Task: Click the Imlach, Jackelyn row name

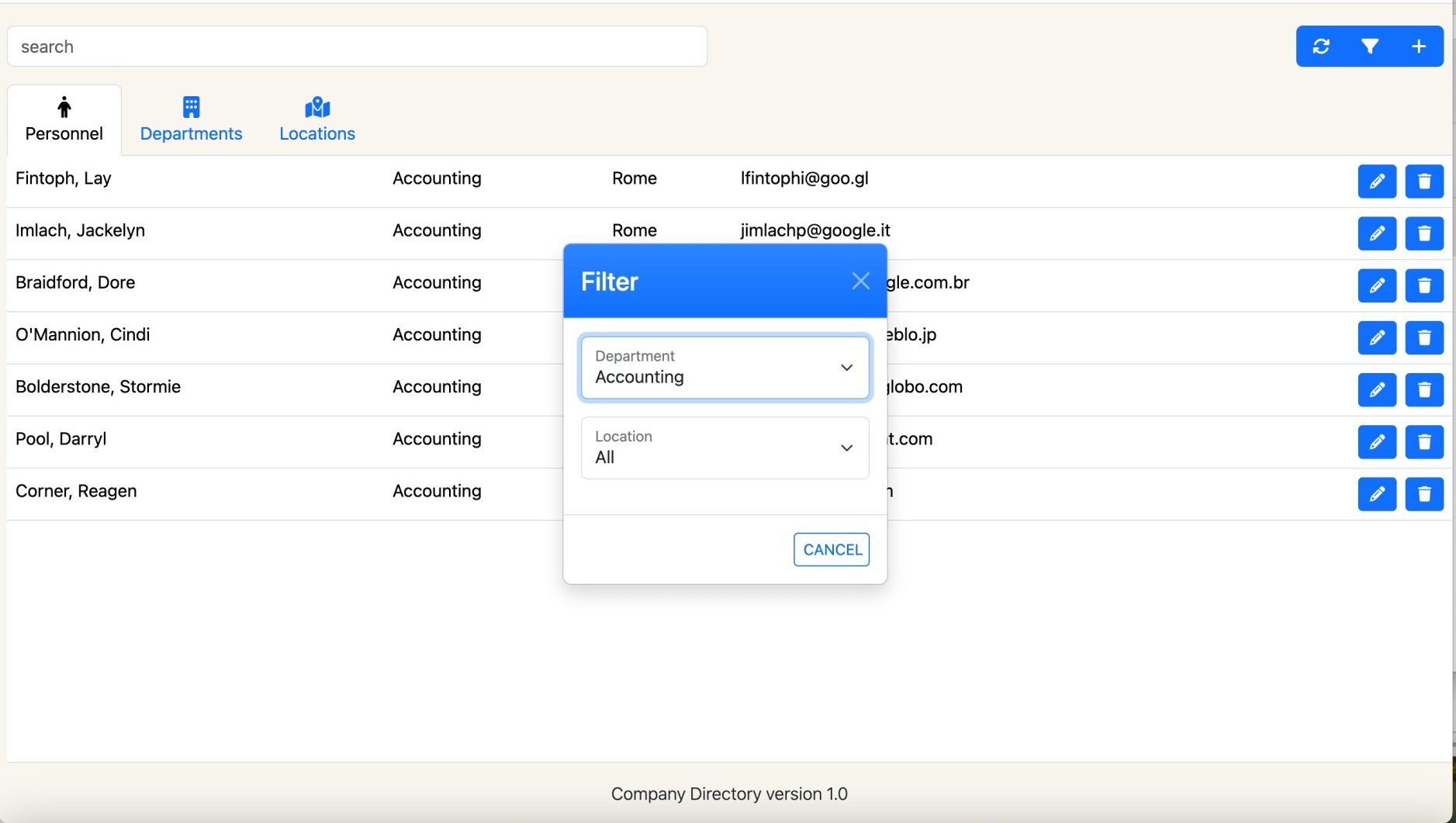Action: (80, 230)
